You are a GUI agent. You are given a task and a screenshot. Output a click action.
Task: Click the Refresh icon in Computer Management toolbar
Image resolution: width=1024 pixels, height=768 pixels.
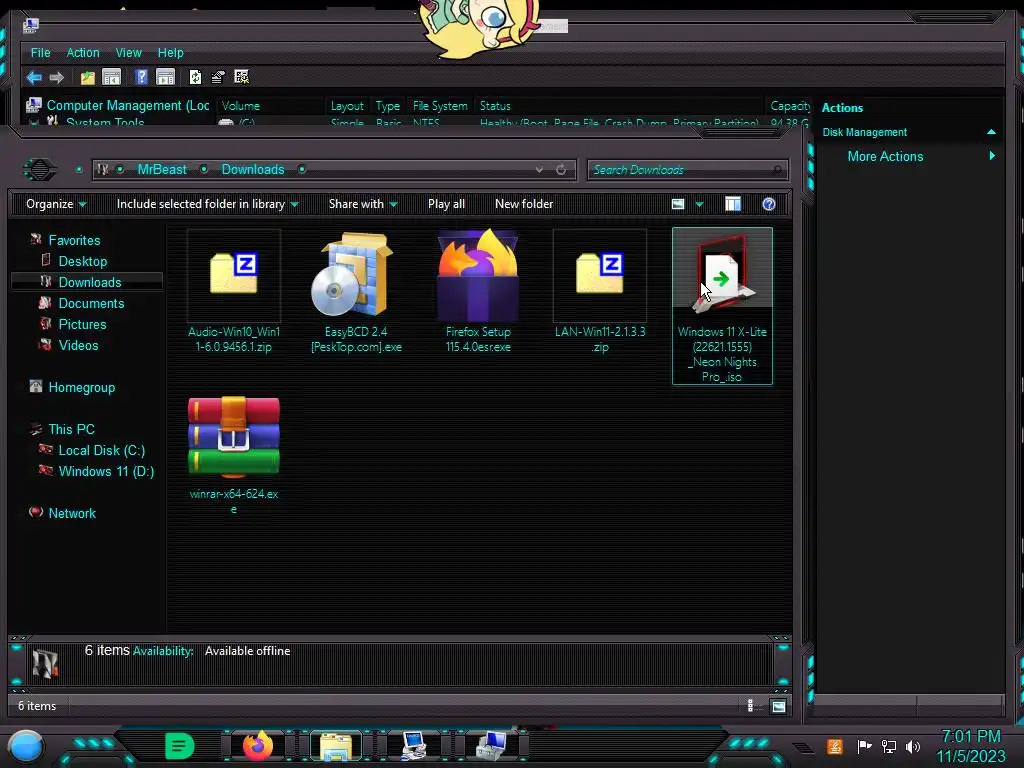click(195, 77)
